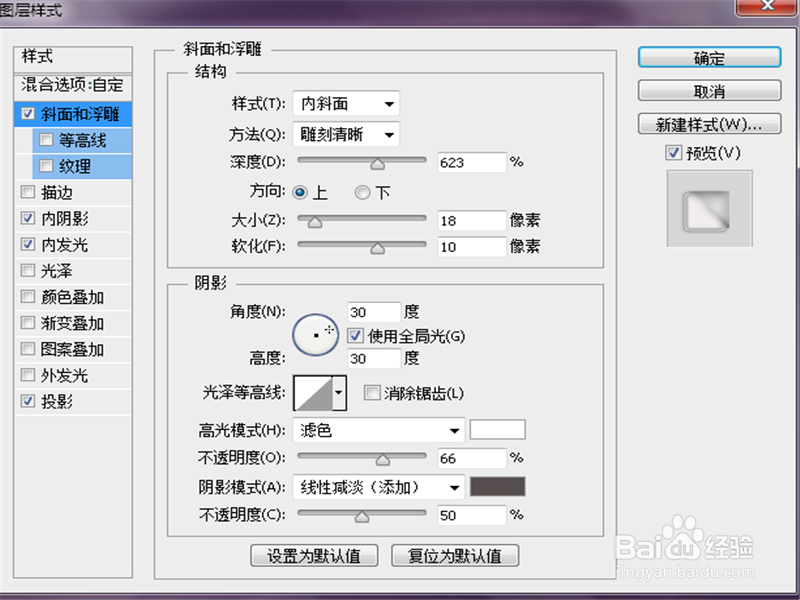Click the shadow opacity field 50
800x600 pixels.
tap(471, 515)
